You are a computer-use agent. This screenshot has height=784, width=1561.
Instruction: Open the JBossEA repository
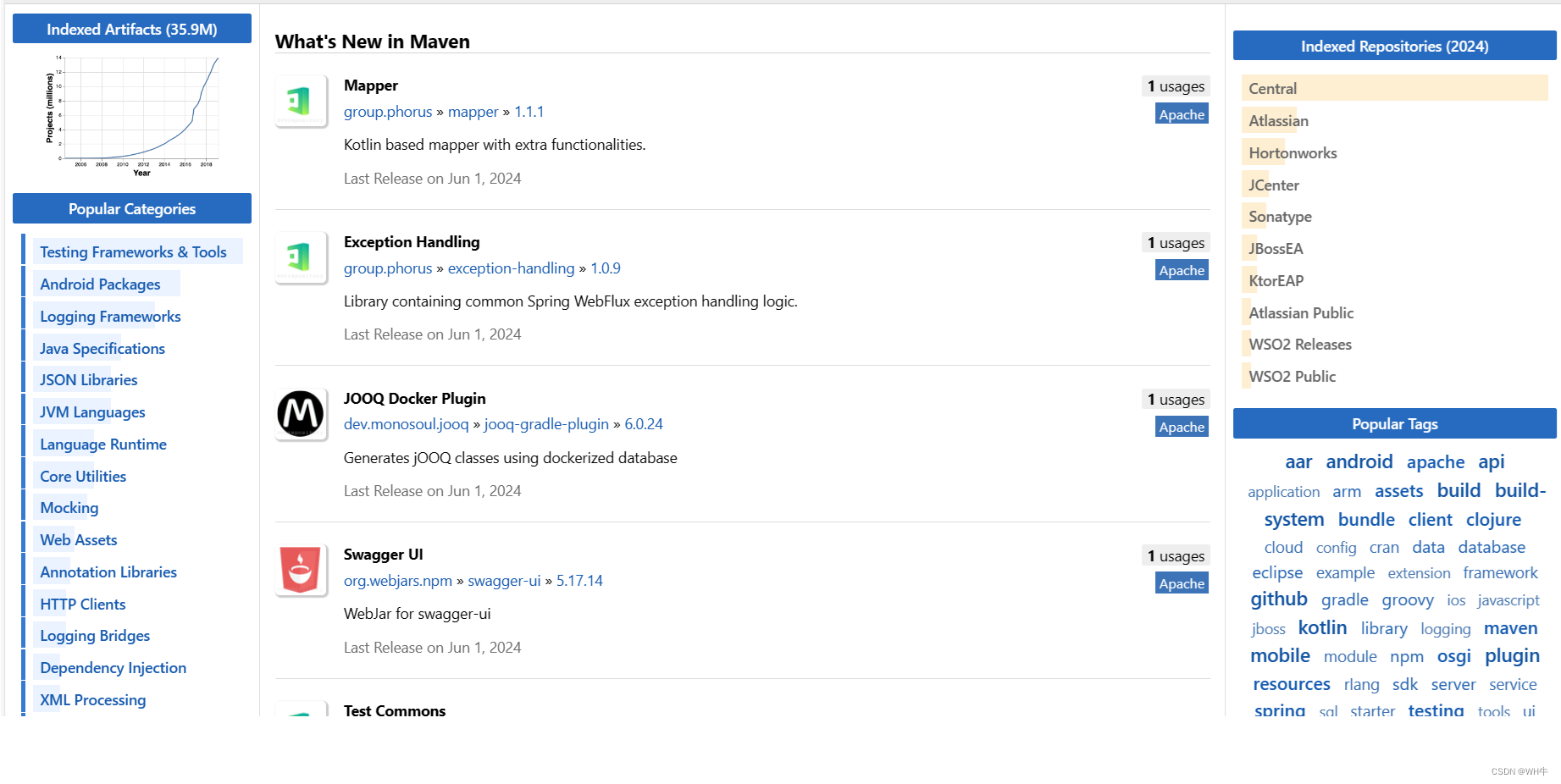(x=1276, y=249)
